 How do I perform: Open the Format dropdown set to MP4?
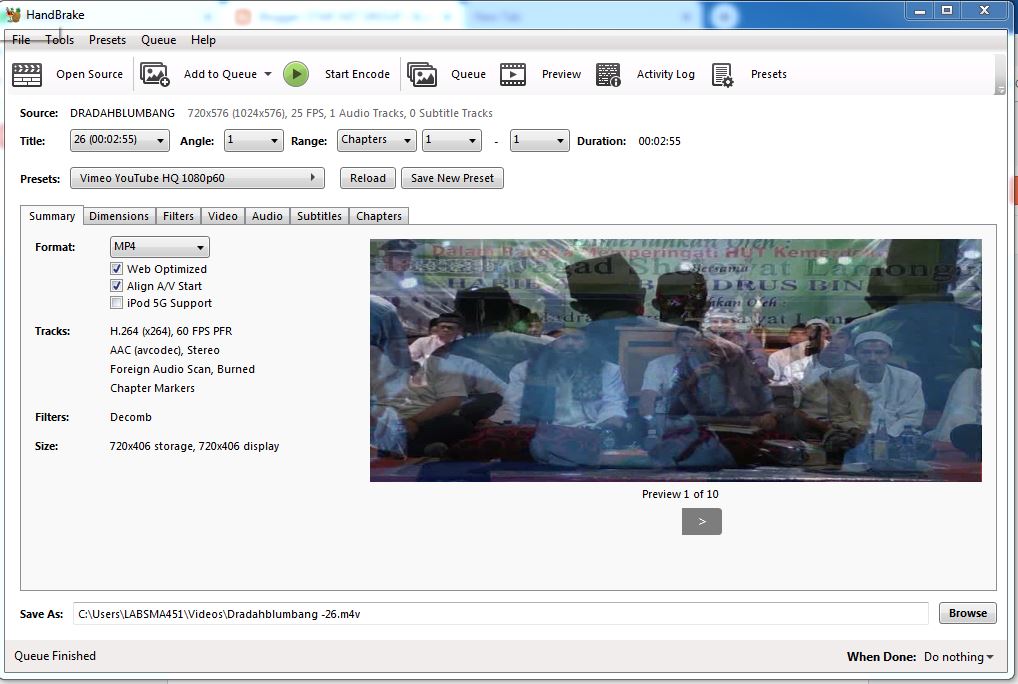coord(160,247)
